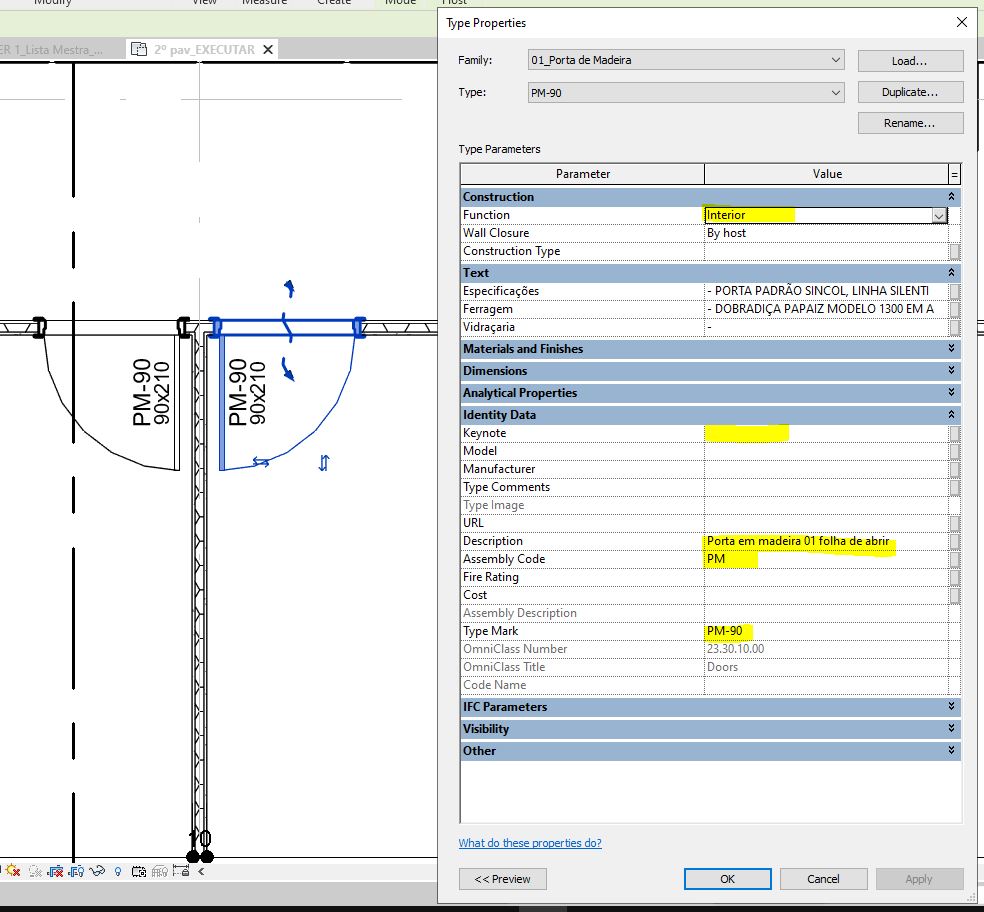Select the left PM-90 90x210 door tag
Screen dimensions: 984x912
[x=151, y=392]
